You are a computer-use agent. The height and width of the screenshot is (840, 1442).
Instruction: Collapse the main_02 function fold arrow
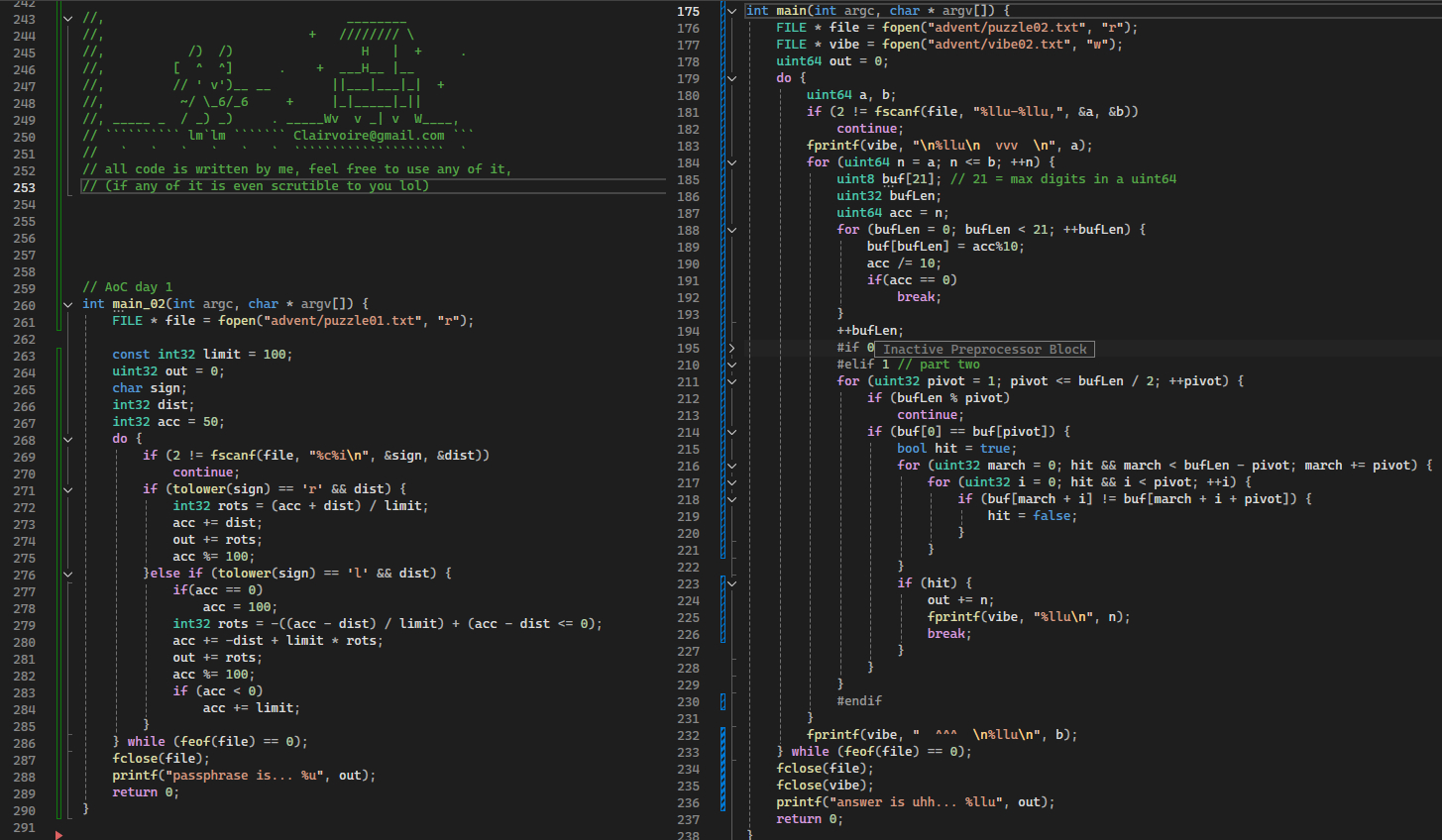[67, 304]
